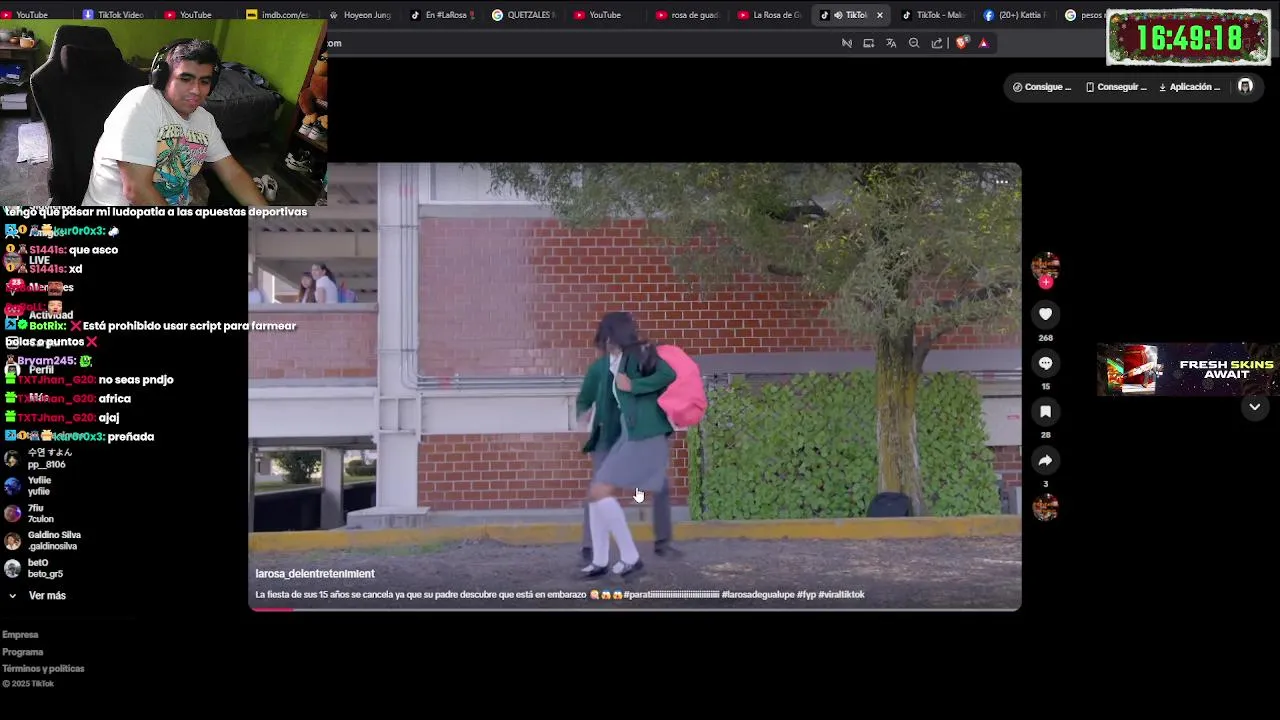Follow creator via red plus on avatar
1280x720 pixels.
coord(1046,282)
